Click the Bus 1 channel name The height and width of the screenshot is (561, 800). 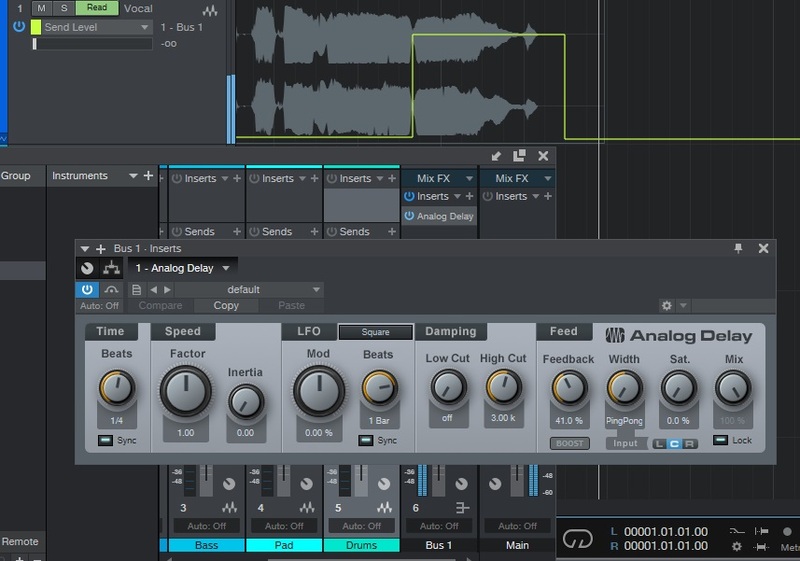click(439, 545)
